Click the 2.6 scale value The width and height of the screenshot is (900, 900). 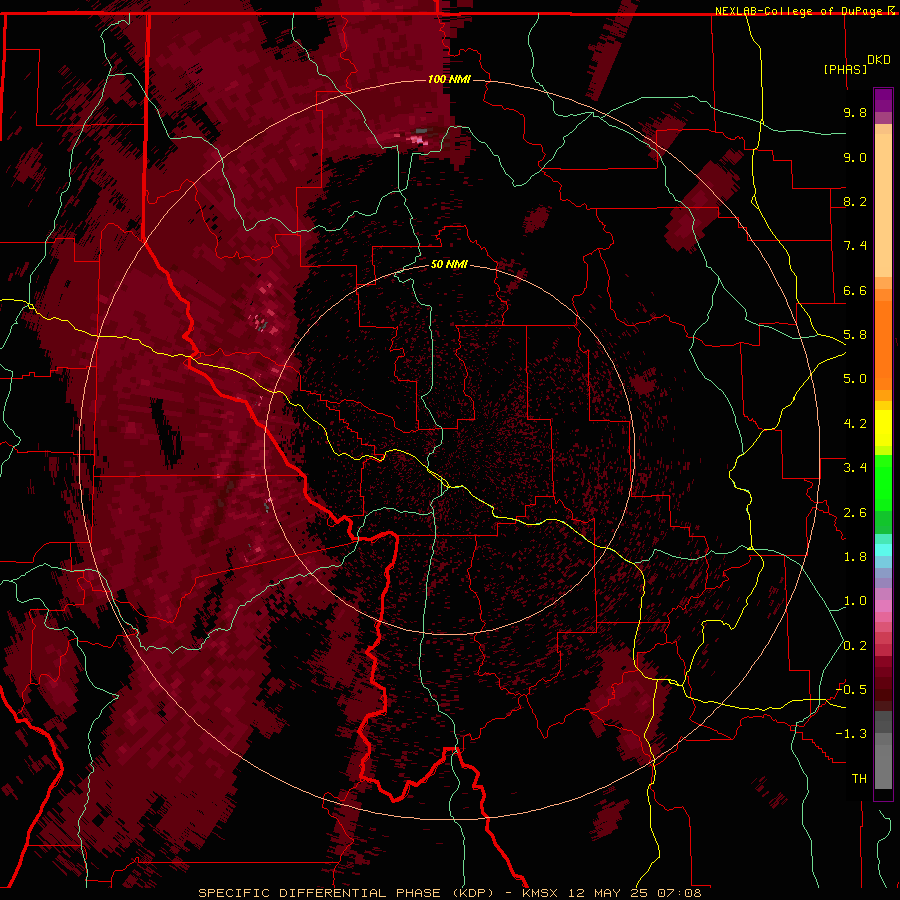click(x=855, y=513)
